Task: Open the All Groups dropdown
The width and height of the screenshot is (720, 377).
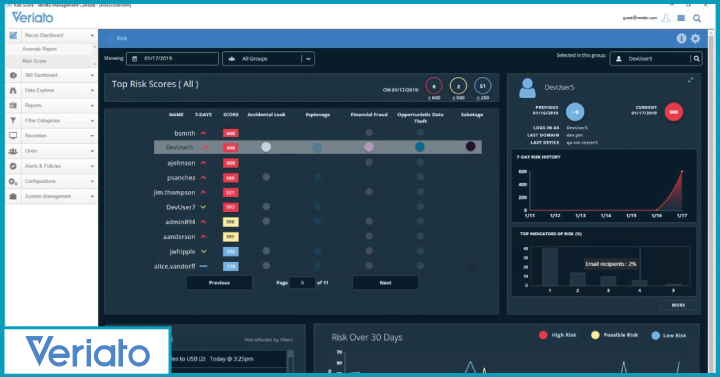Action: 269,59
